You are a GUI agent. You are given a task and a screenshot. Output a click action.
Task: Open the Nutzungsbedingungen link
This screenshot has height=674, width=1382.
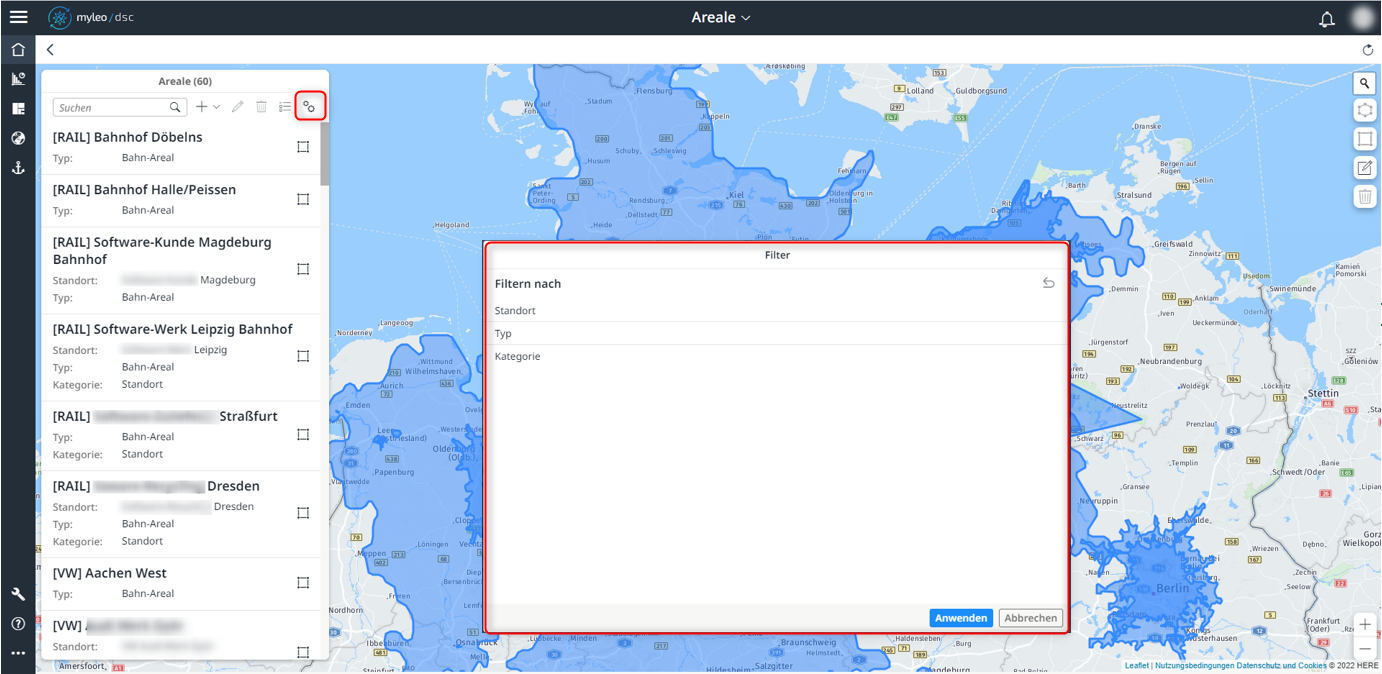(x=1194, y=666)
